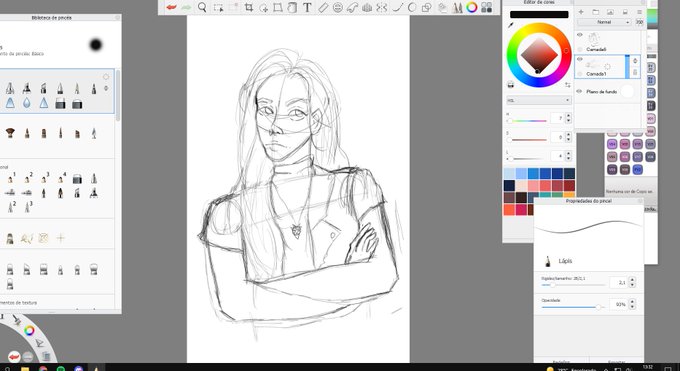Open the Color editor ring icon in toolbar
The height and width of the screenshot is (371, 680).
472,7
